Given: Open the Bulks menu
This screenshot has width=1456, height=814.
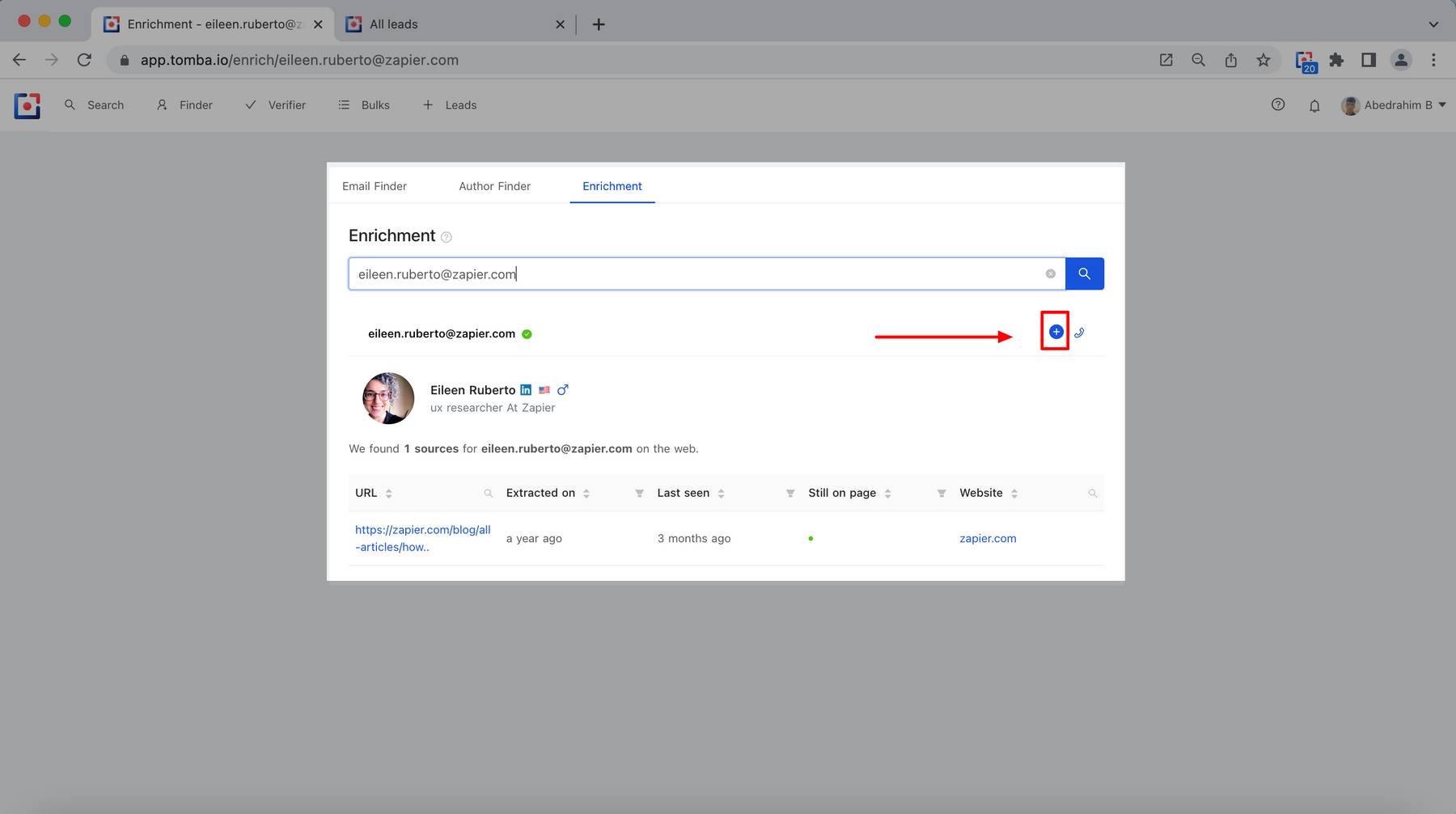Looking at the screenshot, I should [364, 105].
